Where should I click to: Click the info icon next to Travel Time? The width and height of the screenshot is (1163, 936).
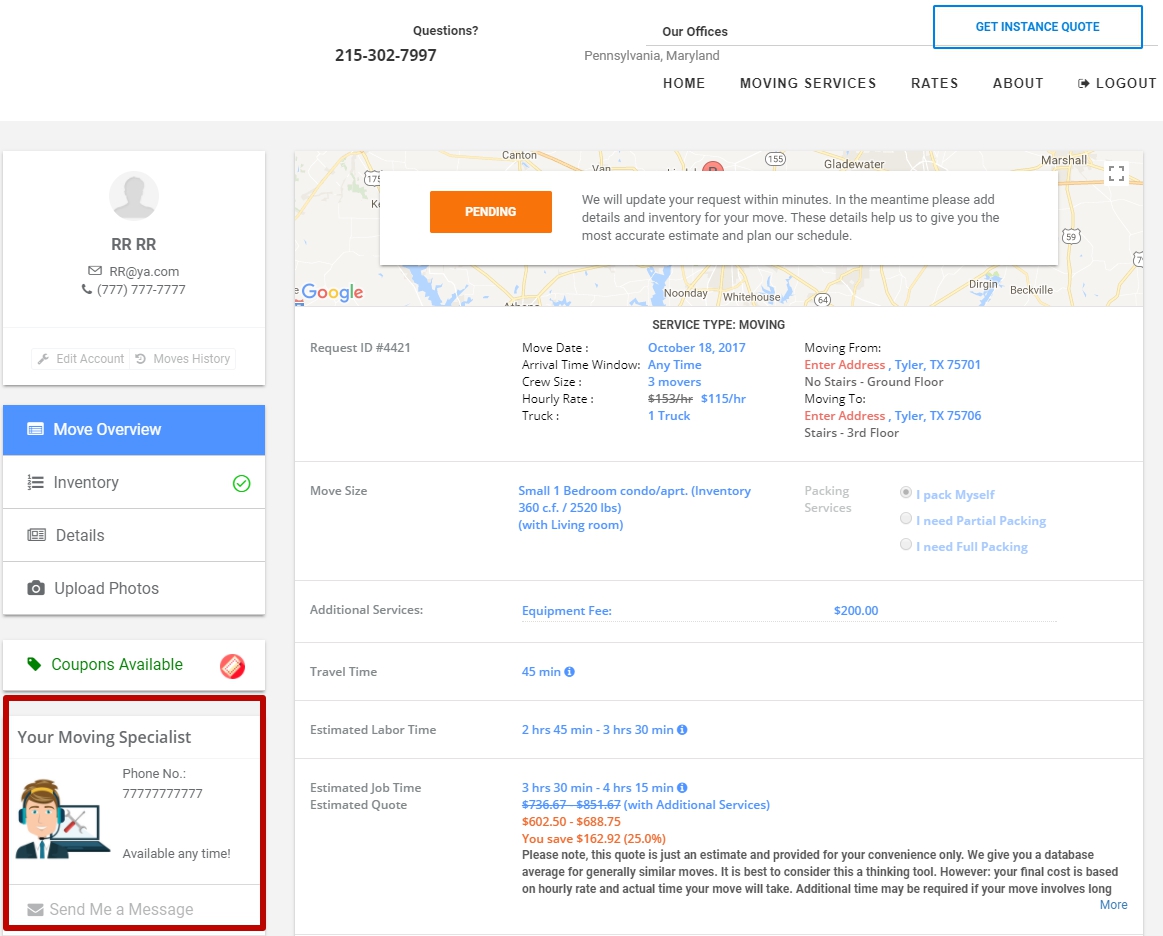[570, 672]
